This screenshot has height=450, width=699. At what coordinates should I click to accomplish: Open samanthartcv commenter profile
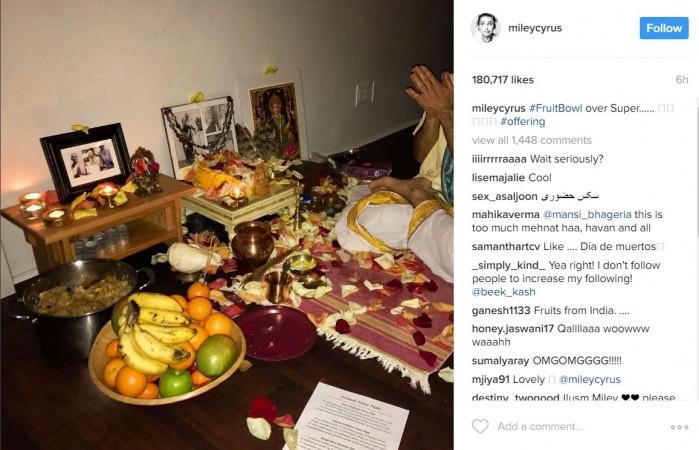pyautogui.click(x=506, y=247)
